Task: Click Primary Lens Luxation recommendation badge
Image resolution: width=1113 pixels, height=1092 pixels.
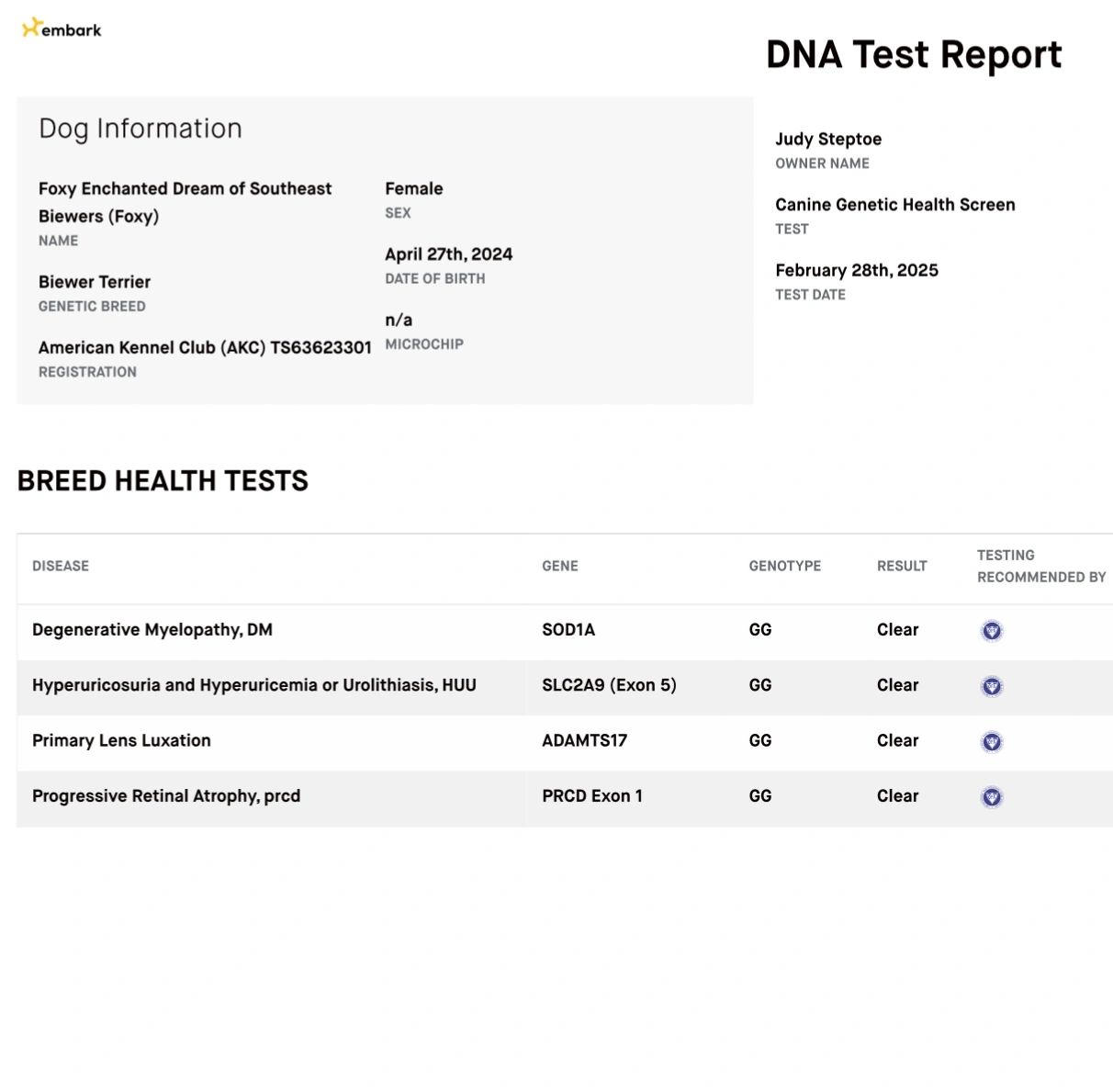Action: coord(992,742)
